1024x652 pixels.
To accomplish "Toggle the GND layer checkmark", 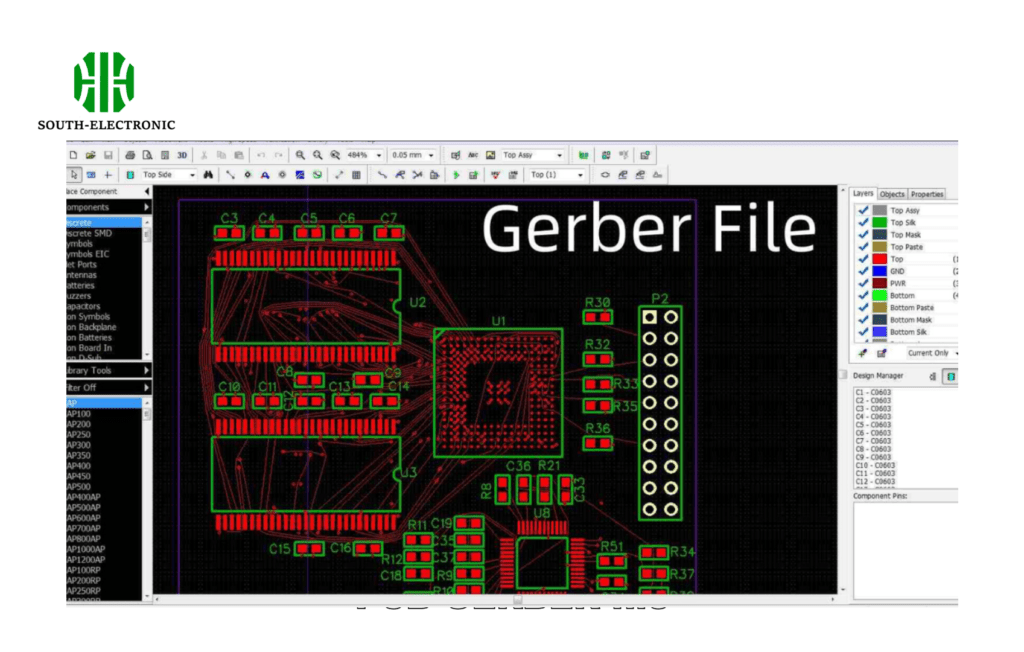I will 863,270.
